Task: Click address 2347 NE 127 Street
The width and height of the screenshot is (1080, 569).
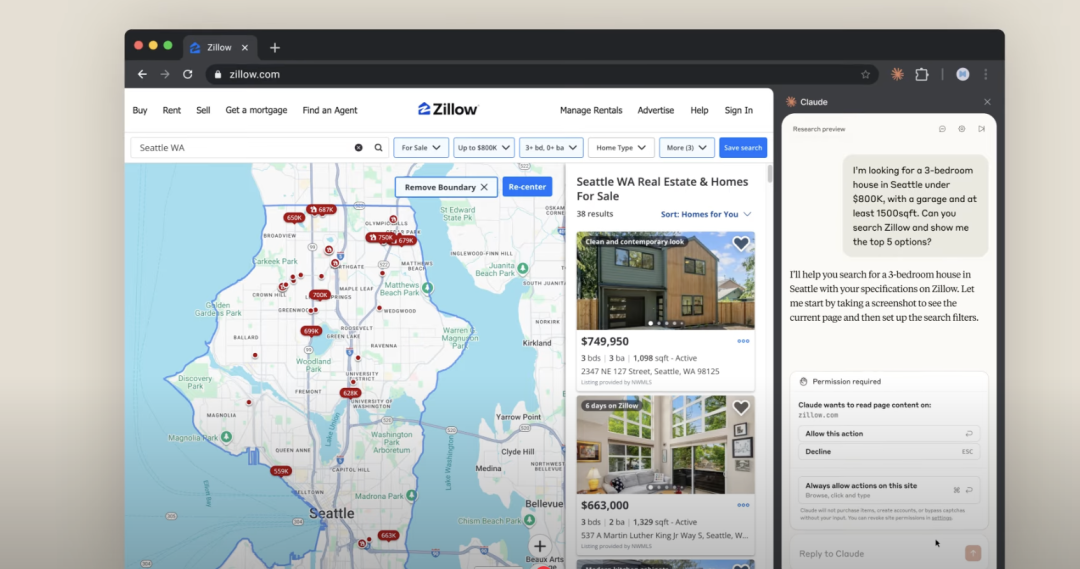Action: point(650,371)
